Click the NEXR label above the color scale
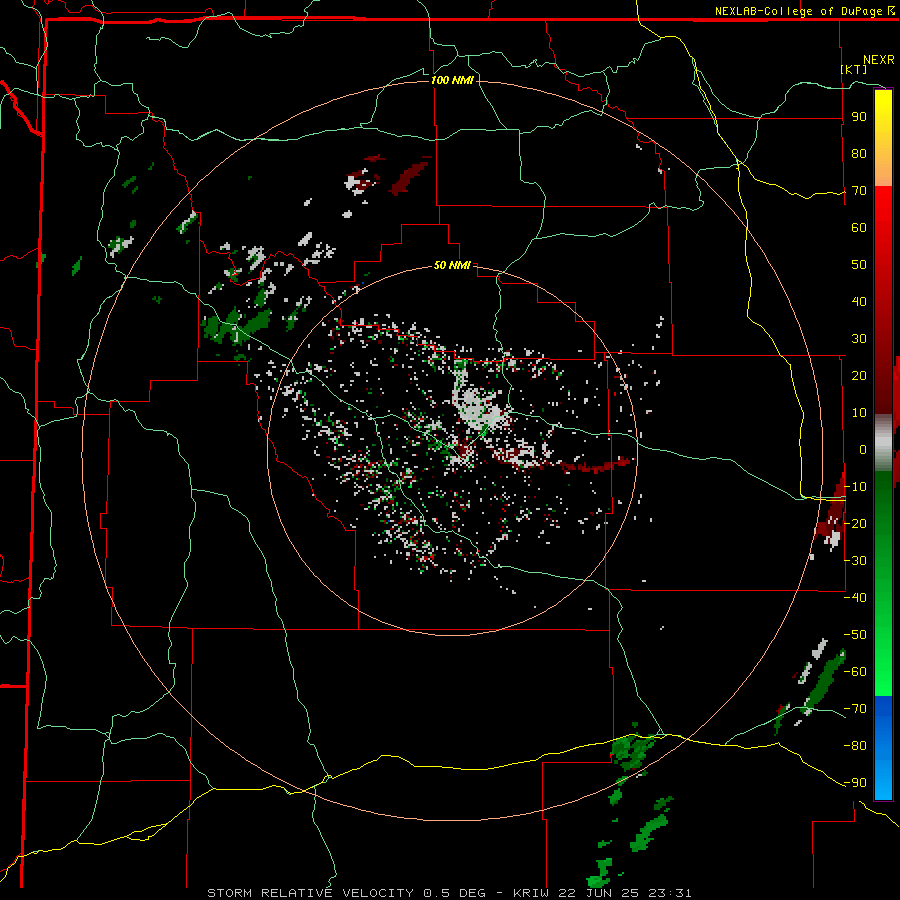This screenshot has width=900, height=900. pyautogui.click(x=878, y=60)
